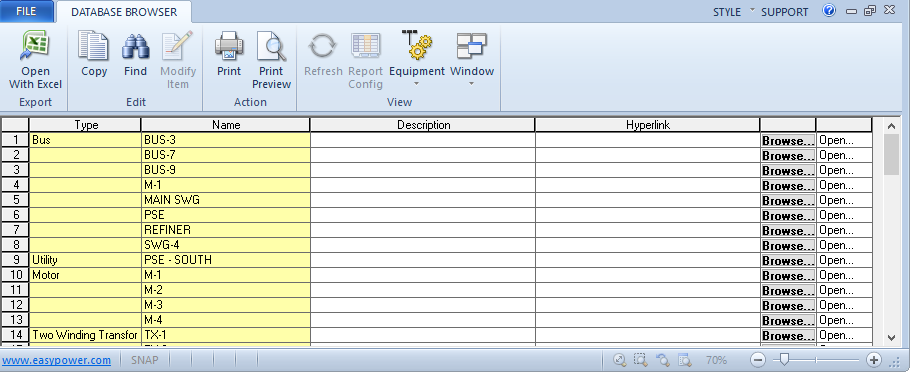Image resolution: width=910 pixels, height=372 pixels.
Task: Click Hyperlink cell for PSE - SOUTH row
Action: [x=648, y=260]
